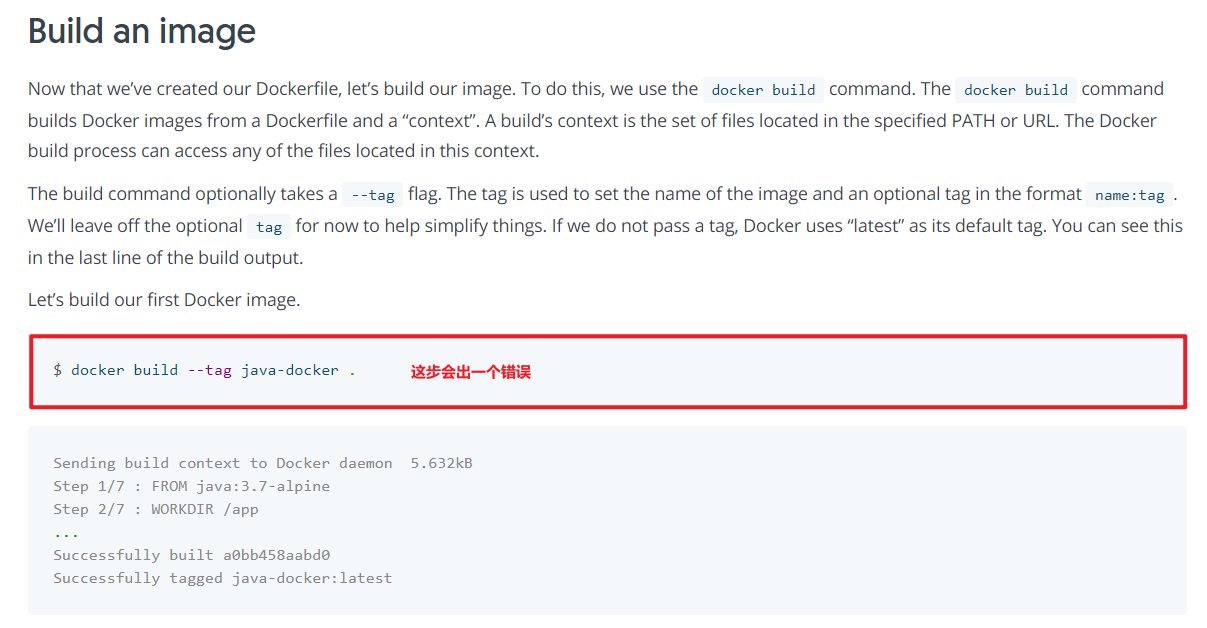Click the "$" prompt in the command block

(58, 370)
